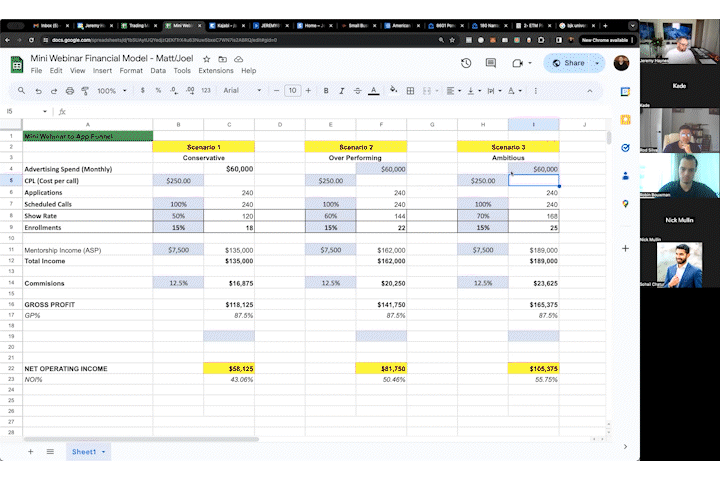Click the Undo icon
720x480 pixels.
(39, 91)
